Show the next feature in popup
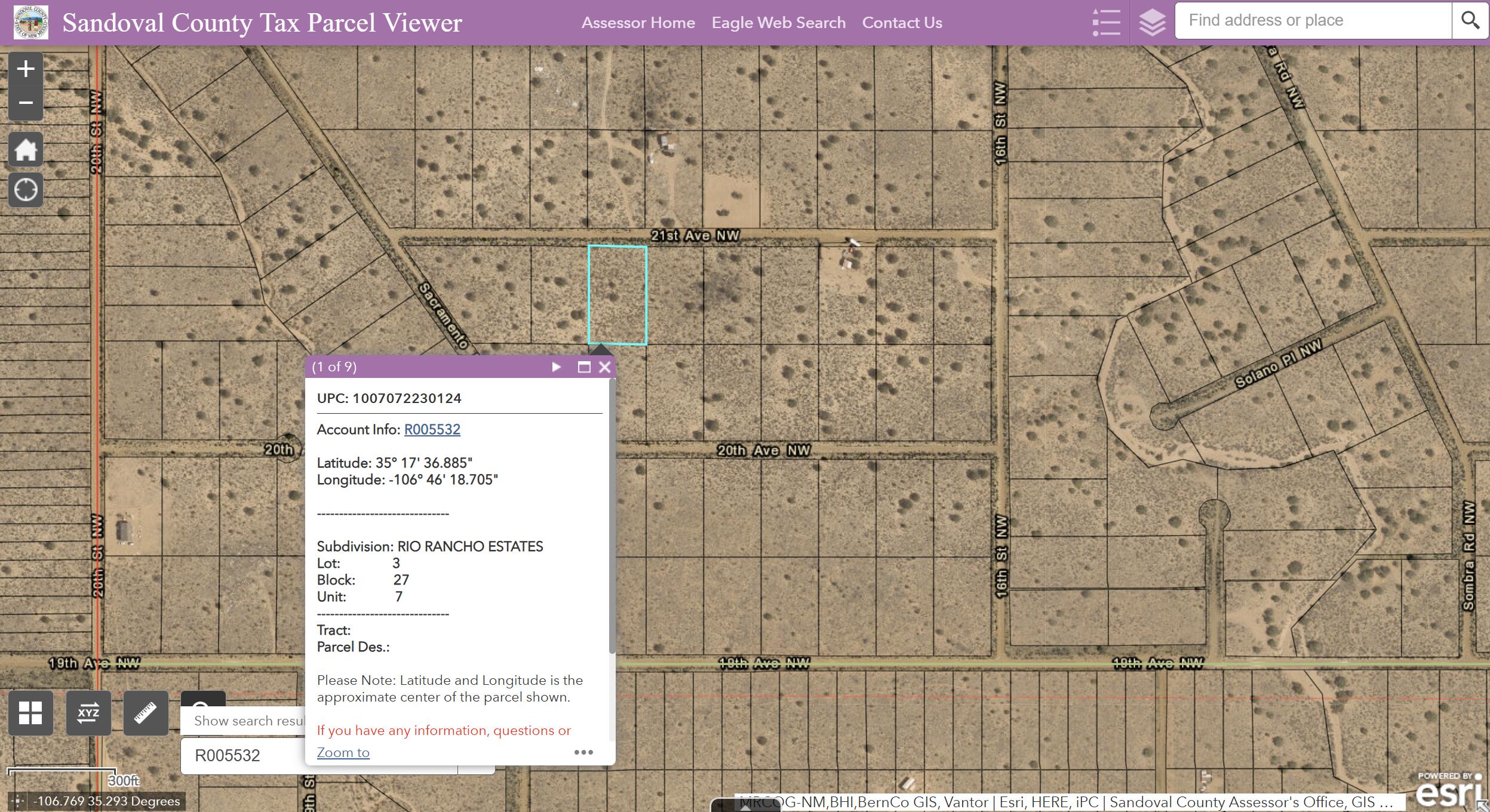Image resolution: width=1490 pixels, height=812 pixels. click(556, 367)
